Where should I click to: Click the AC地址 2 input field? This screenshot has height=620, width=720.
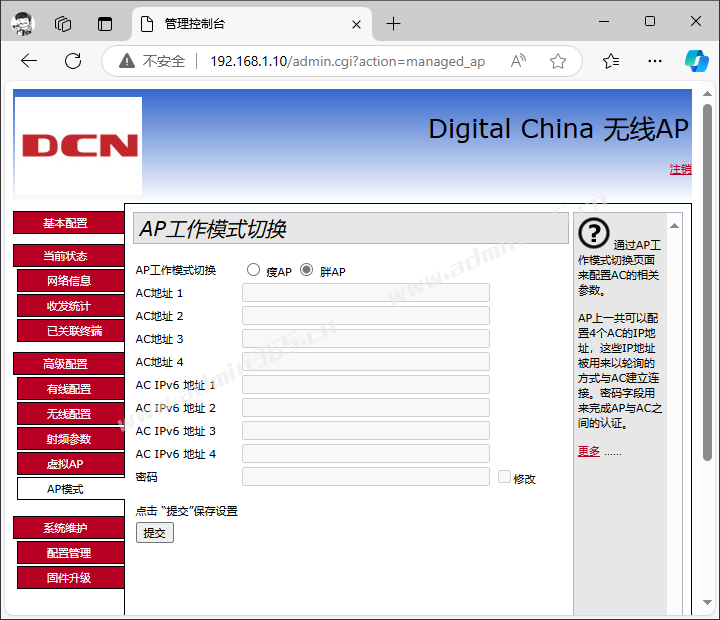(x=366, y=316)
